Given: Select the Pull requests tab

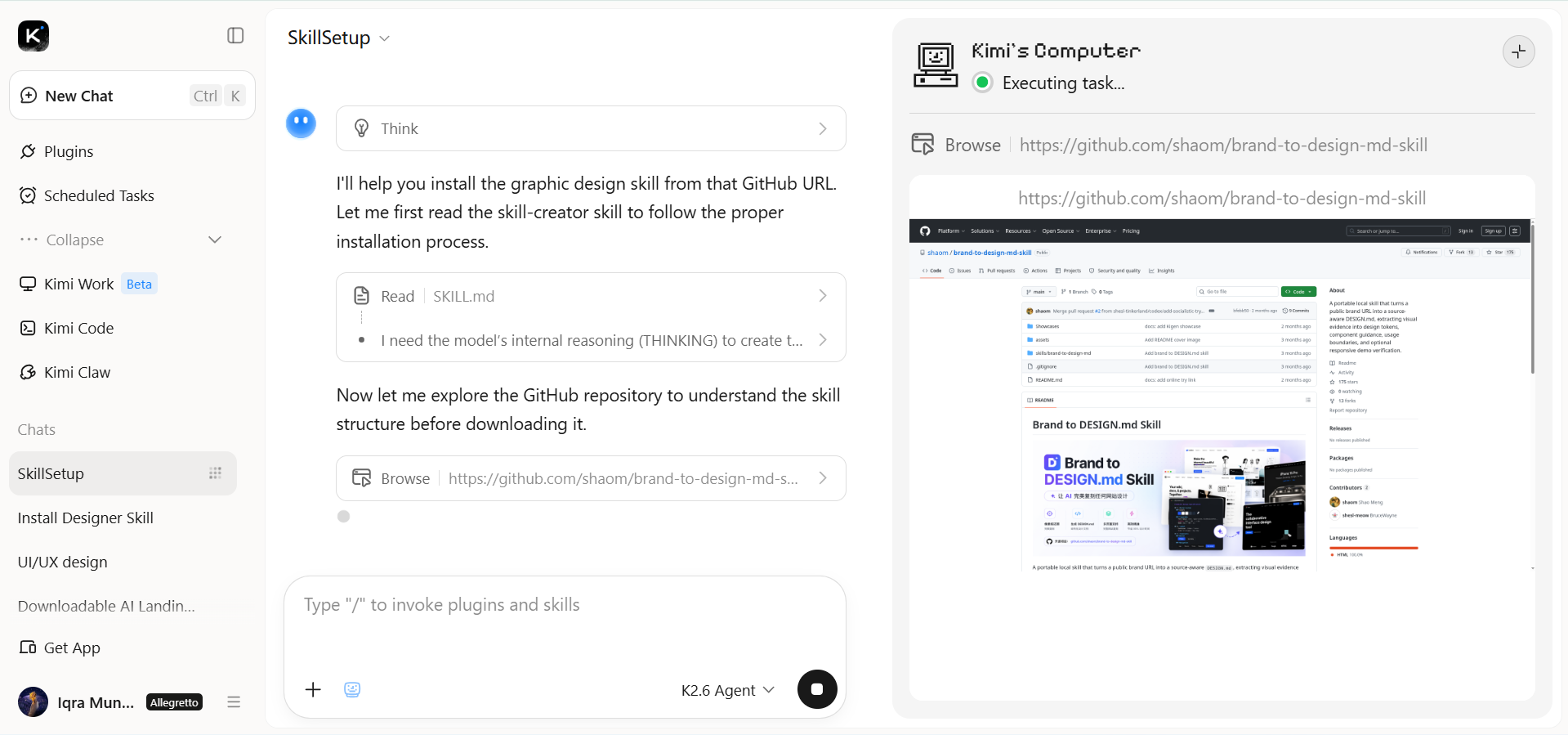Looking at the screenshot, I should click(x=997, y=271).
